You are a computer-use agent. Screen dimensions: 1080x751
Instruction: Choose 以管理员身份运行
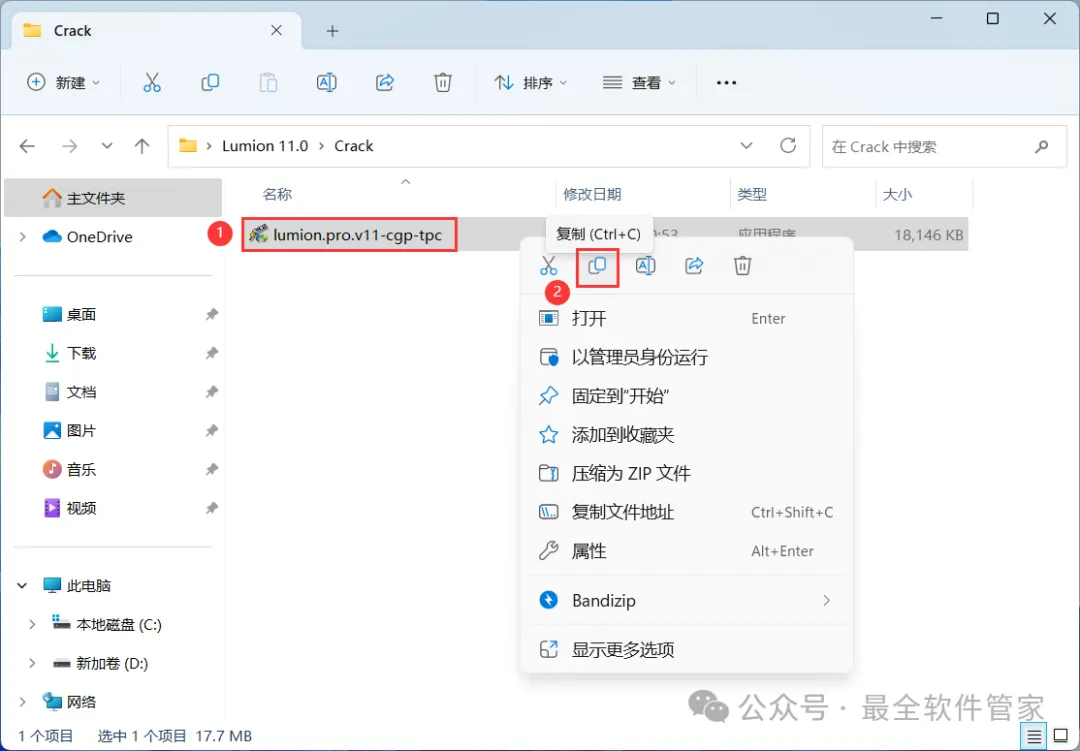click(687, 357)
